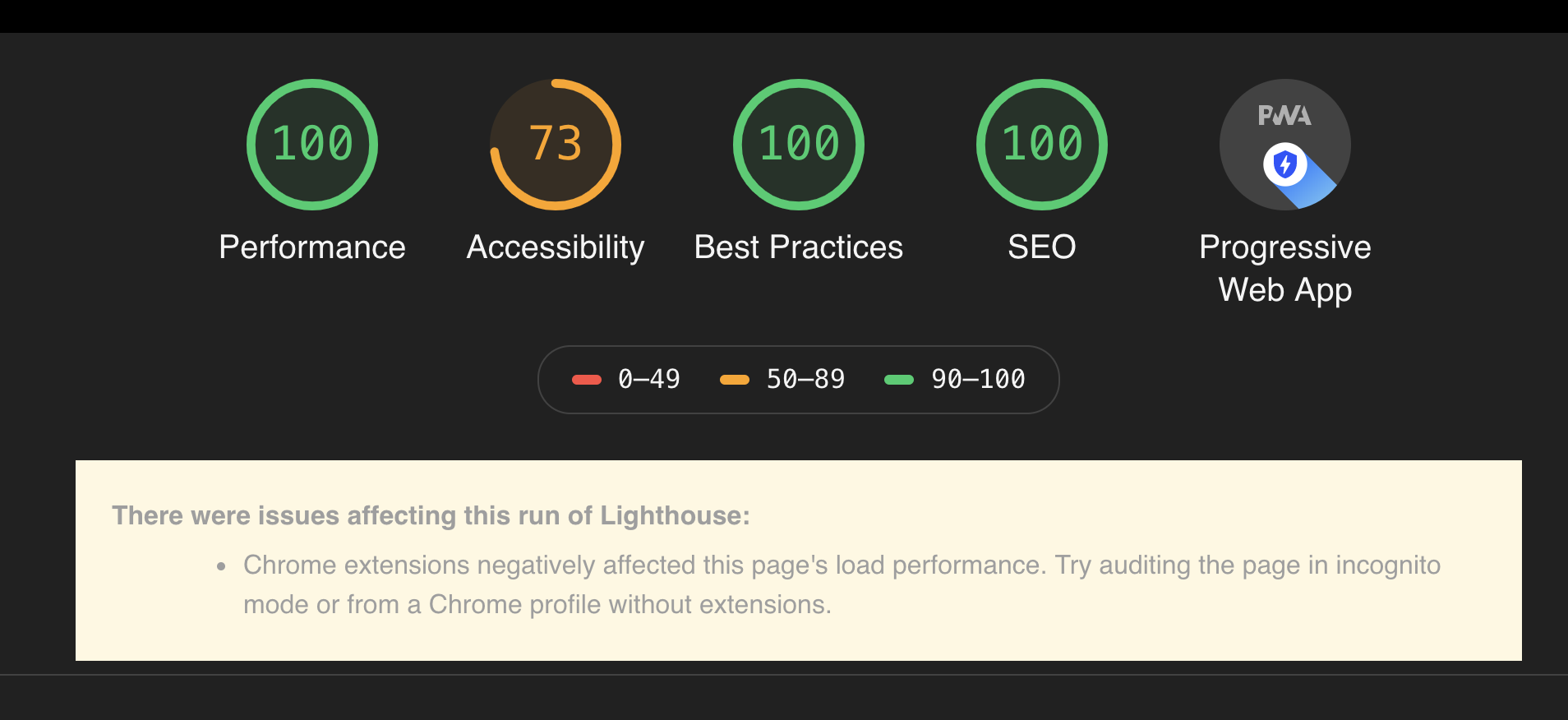Viewport: 1568px width, 720px height.
Task: Go to the SEO text label
Action: click(x=1042, y=247)
